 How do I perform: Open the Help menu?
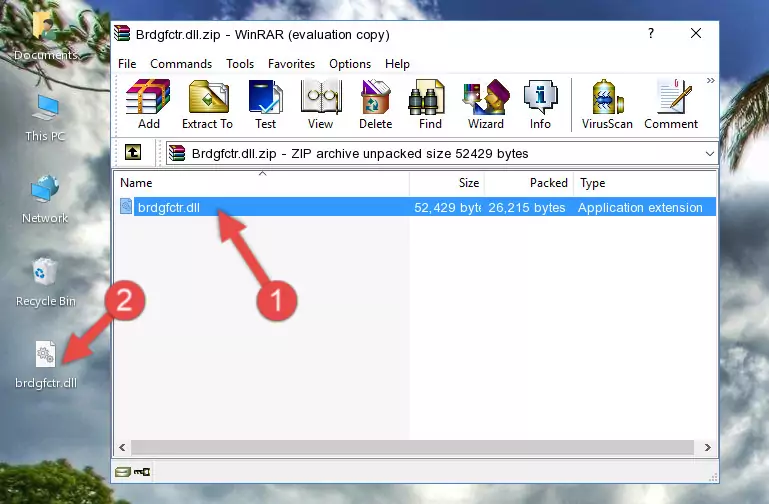pos(397,64)
